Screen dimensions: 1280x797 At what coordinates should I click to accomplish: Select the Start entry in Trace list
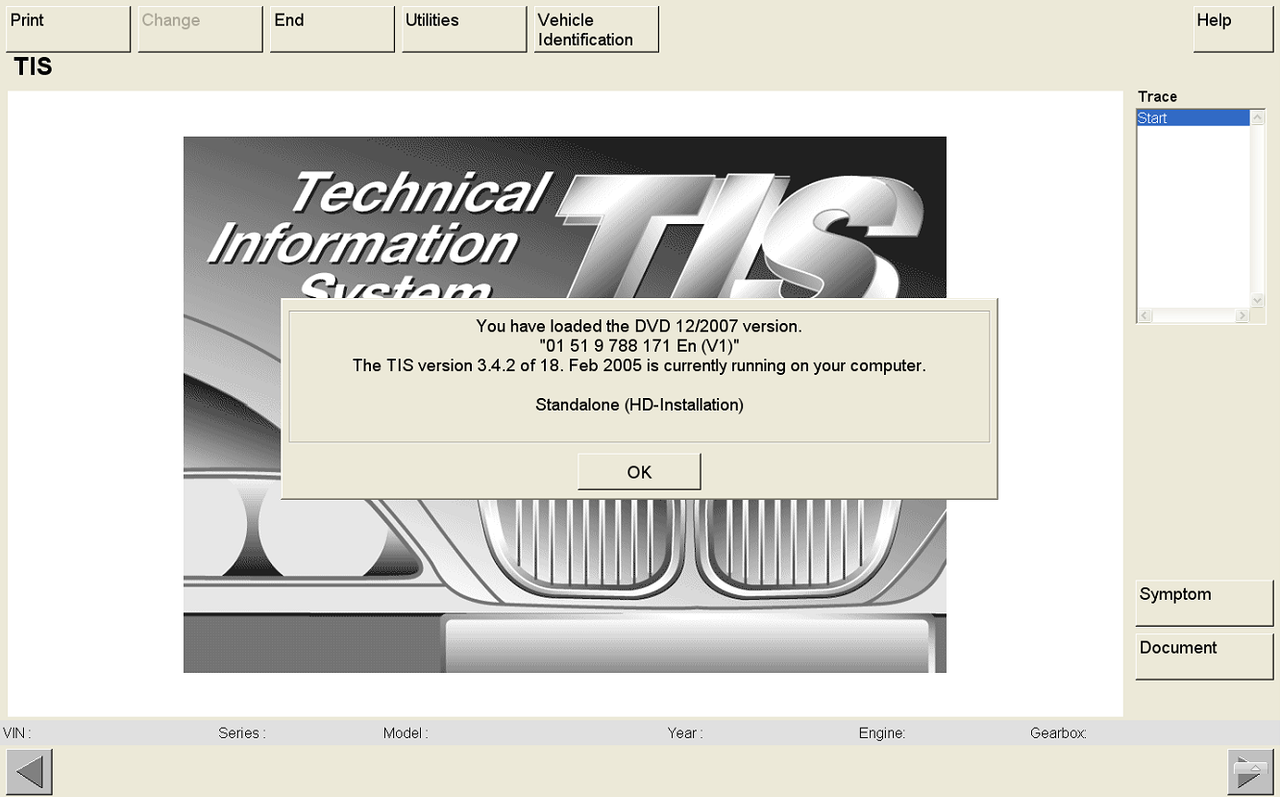1193,118
